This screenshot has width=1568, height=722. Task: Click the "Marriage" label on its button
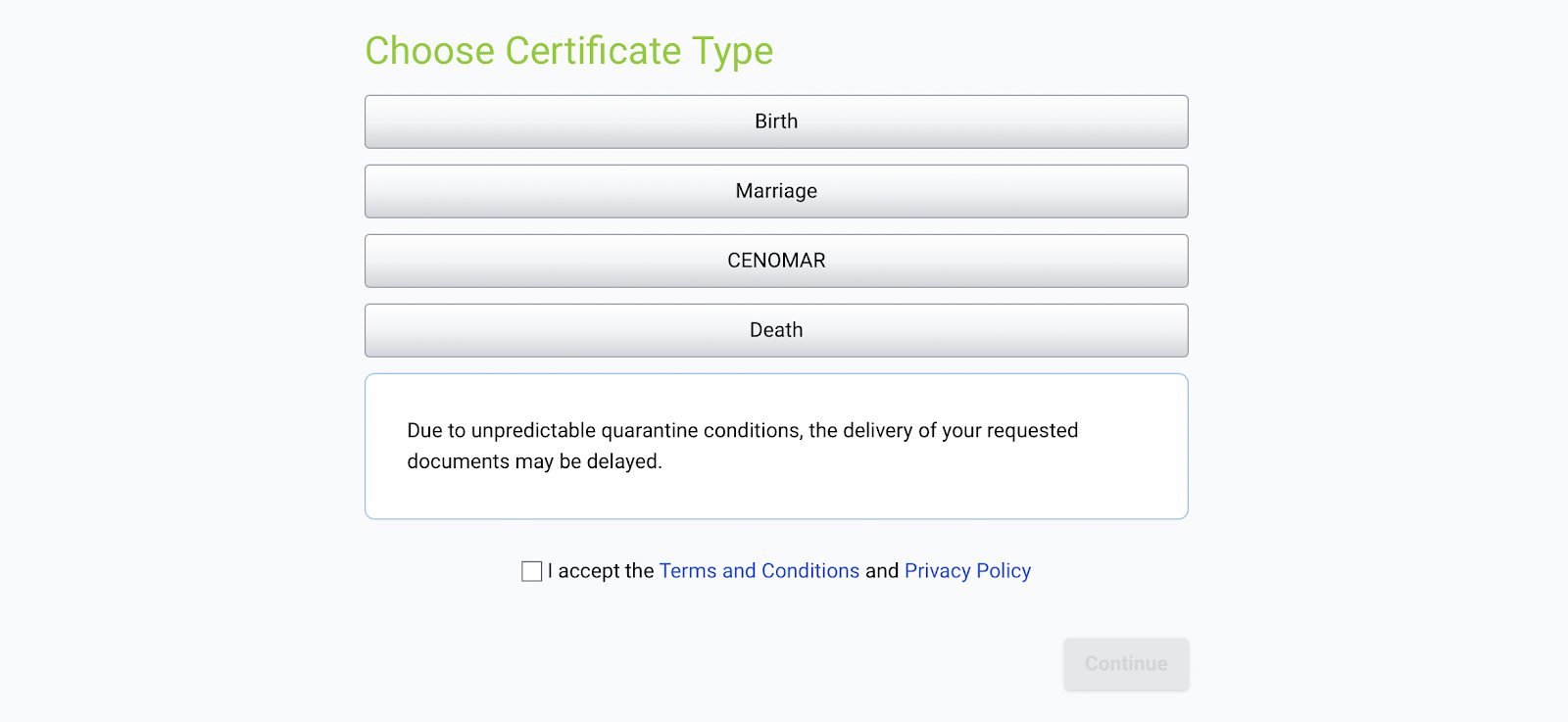pyautogui.click(x=776, y=191)
